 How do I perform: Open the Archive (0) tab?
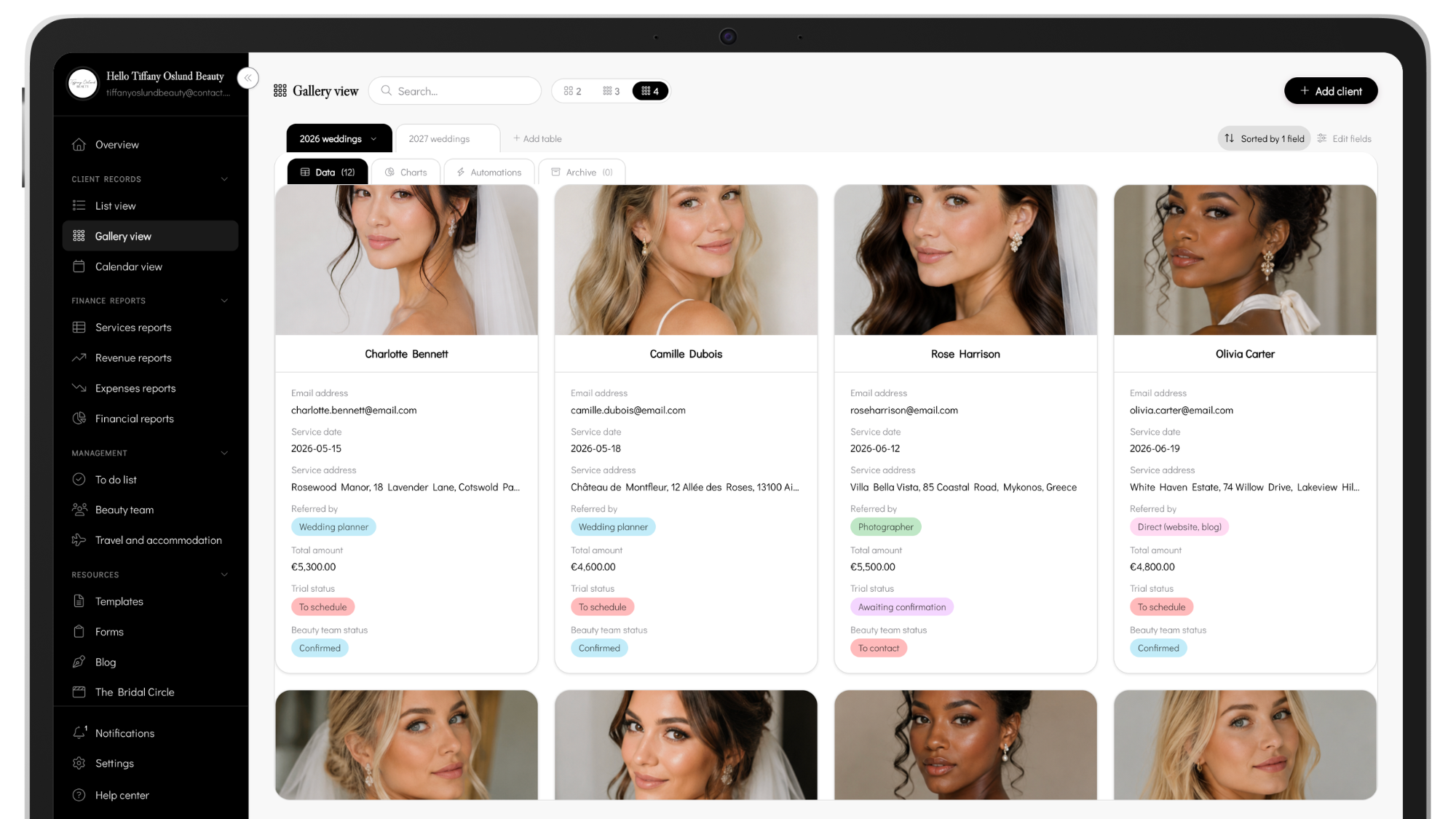tap(582, 173)
